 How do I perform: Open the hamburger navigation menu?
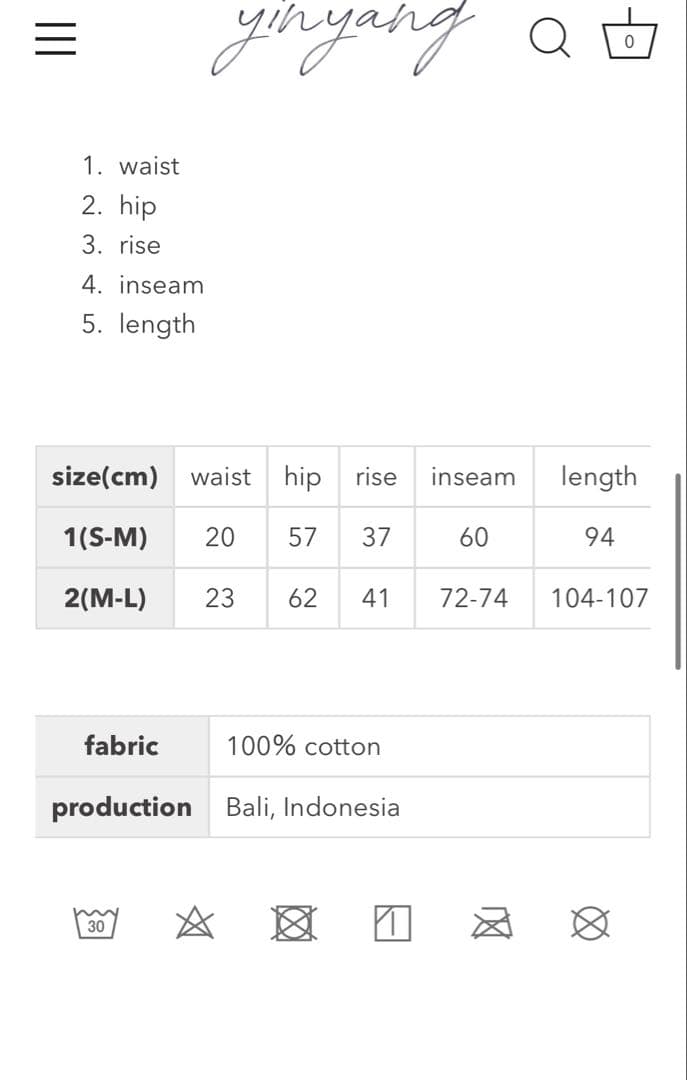point(56,39)
